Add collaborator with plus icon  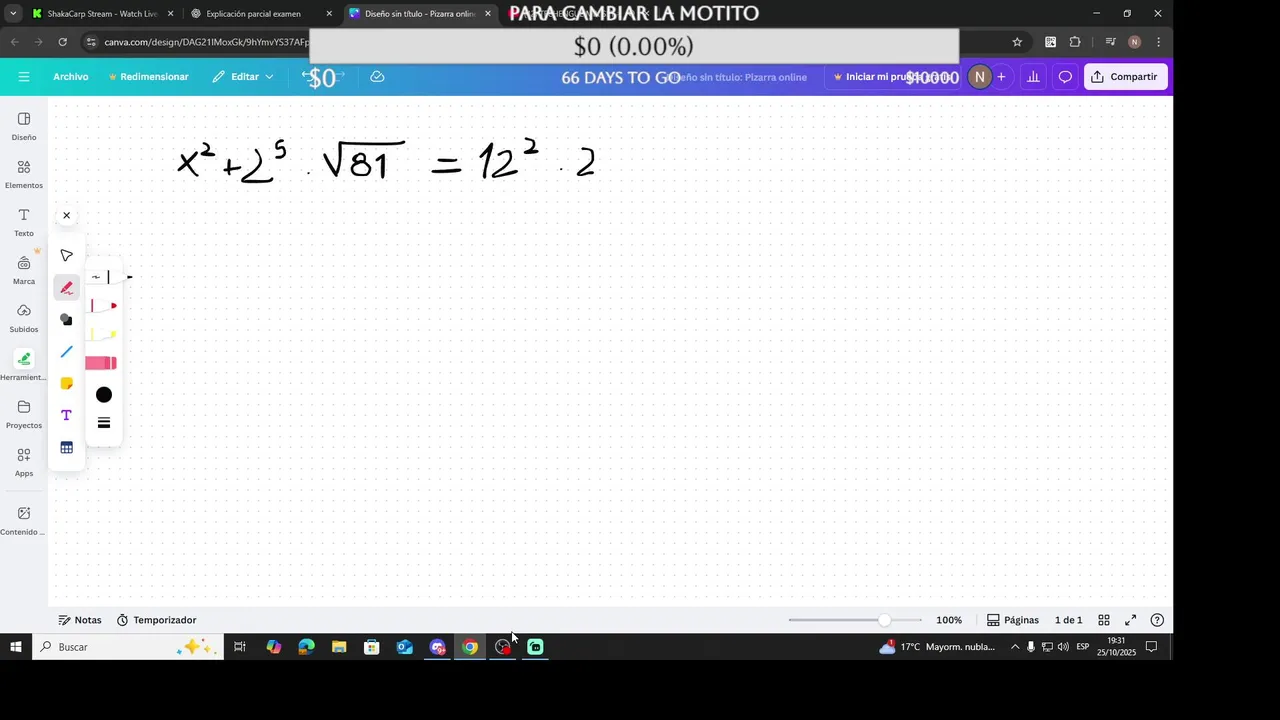click(x=1001, y=77)
